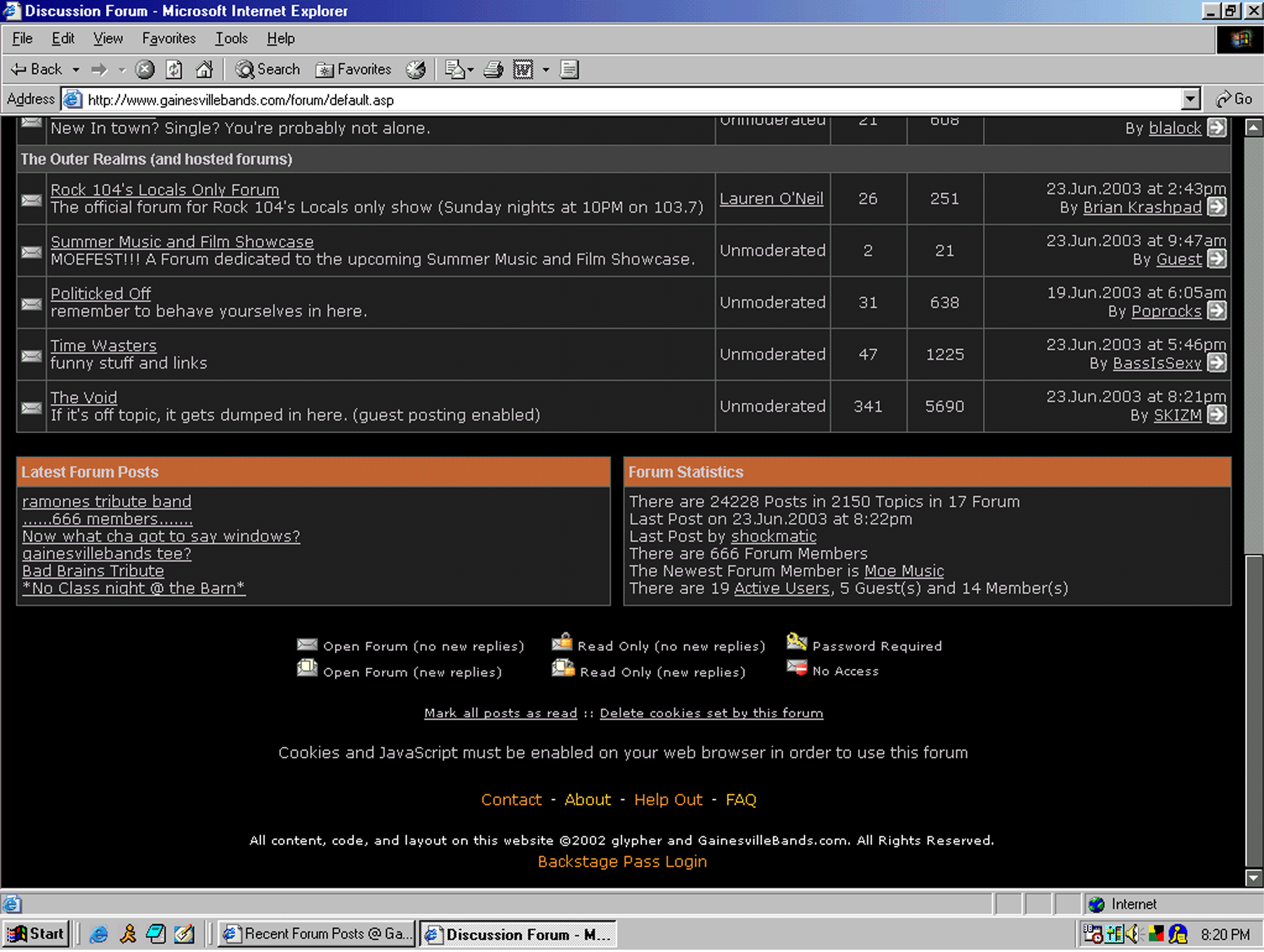Open the Help Out footer link
The width and height of the screenshot is (1264, 952).
(669, 800)
